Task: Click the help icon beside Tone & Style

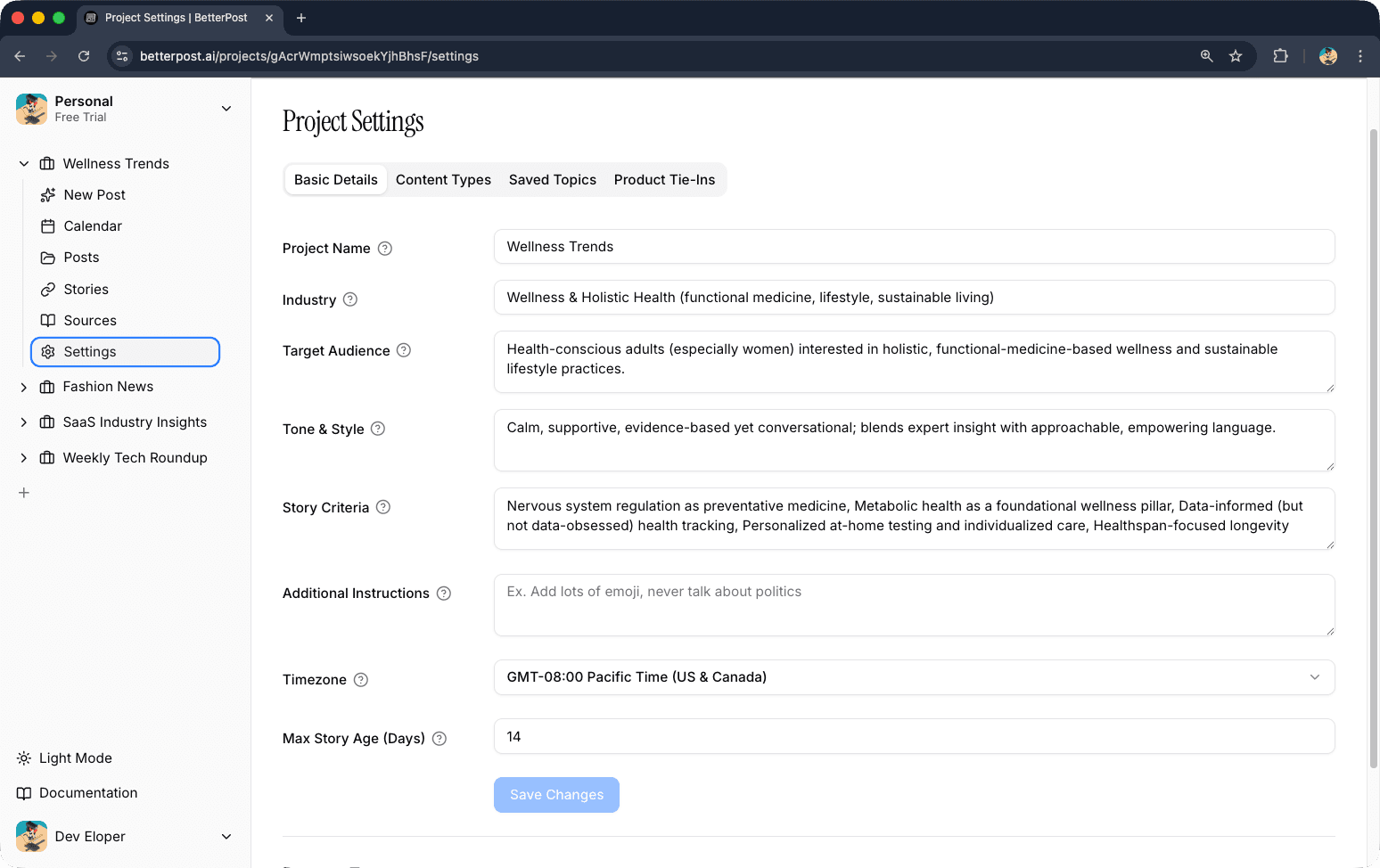Action: click(377, 429)
